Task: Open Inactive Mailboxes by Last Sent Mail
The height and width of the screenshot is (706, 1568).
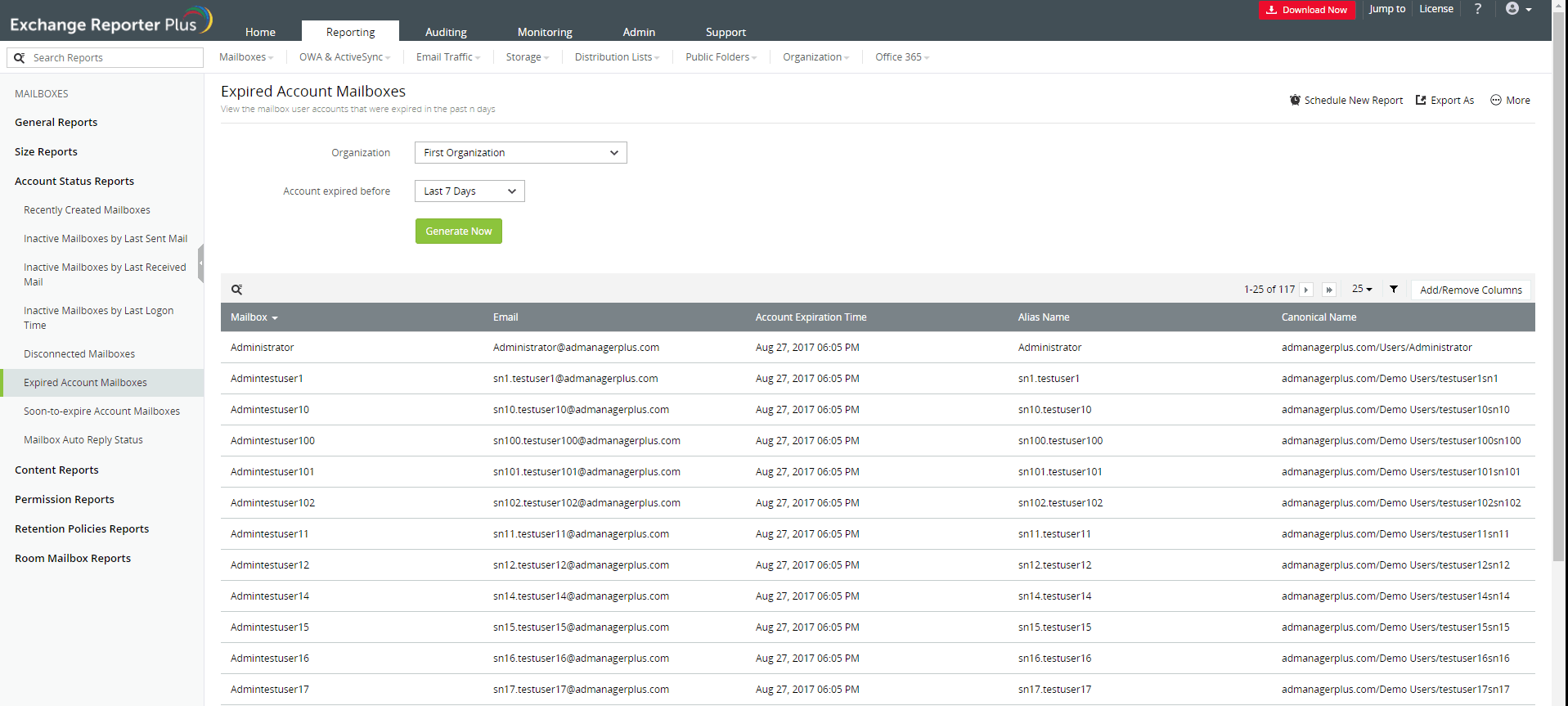Action: click(x=106, y=239)
